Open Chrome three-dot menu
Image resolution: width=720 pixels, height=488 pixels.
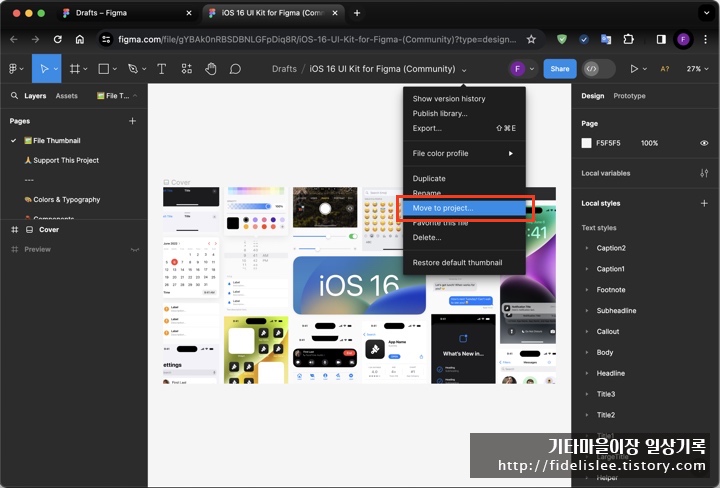pyautogui.click(x=705, y=39)
